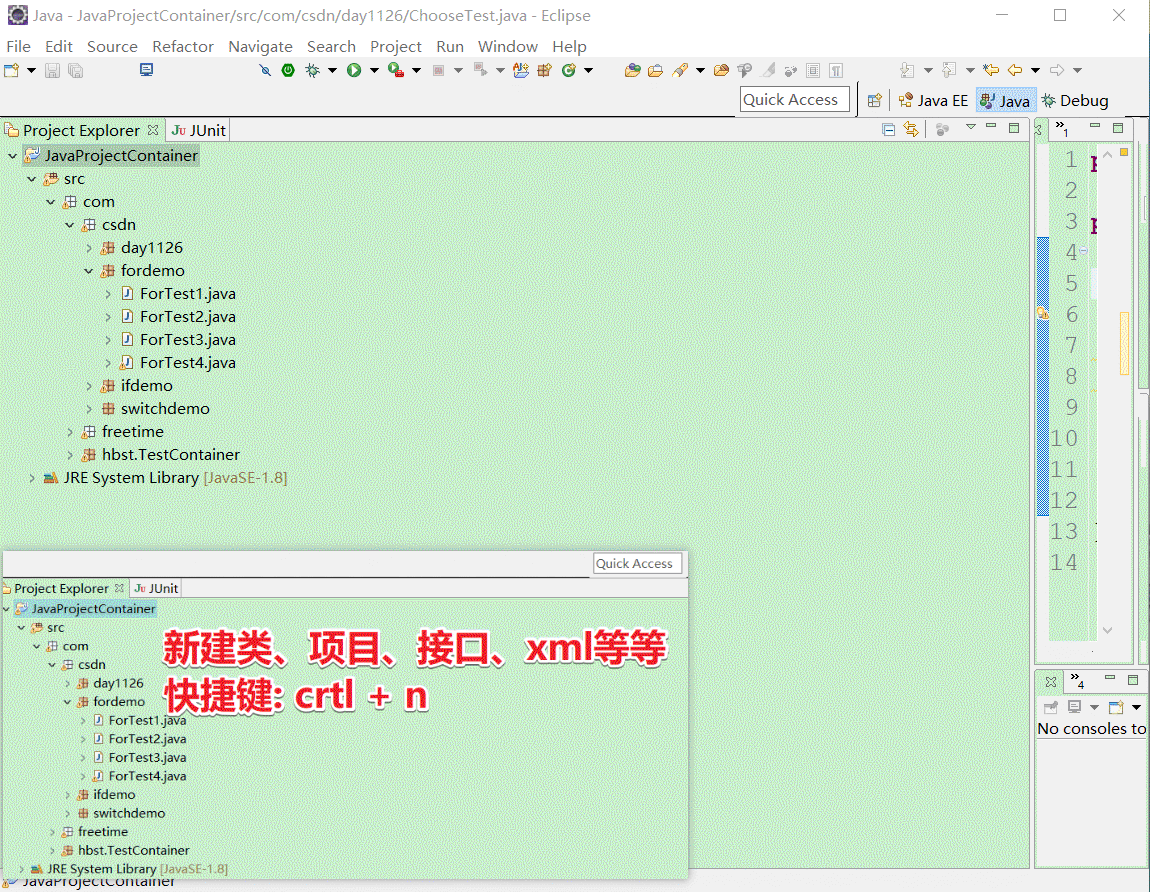Open the Run configurations dropdown arrow
This screenshot has height=892, width=1150.
tap(374, 70)
